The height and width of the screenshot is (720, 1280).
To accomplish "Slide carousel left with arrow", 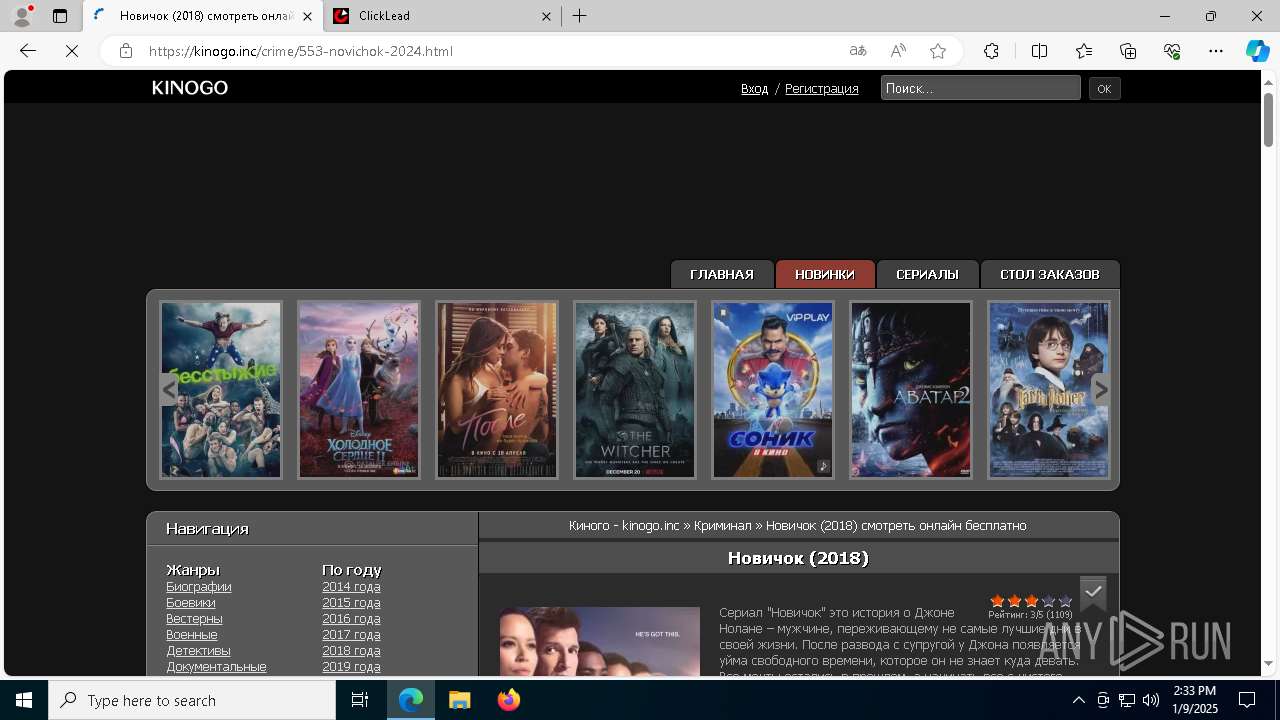I will tap(168, 390).
